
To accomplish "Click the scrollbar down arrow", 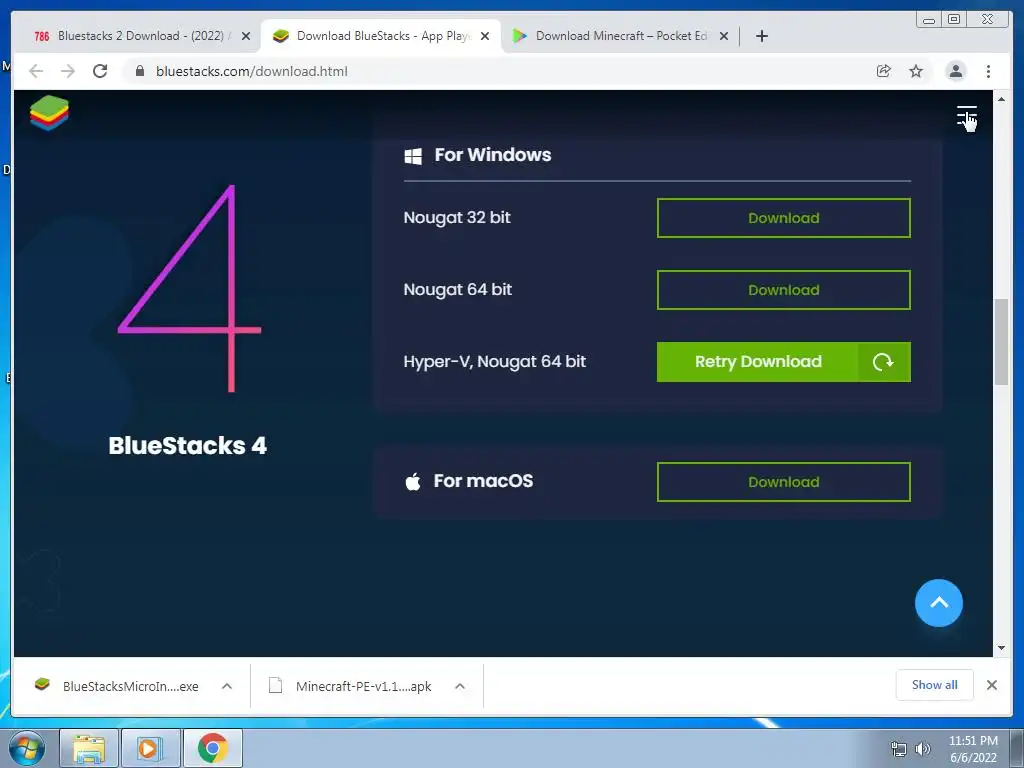I will [1001, 648].
